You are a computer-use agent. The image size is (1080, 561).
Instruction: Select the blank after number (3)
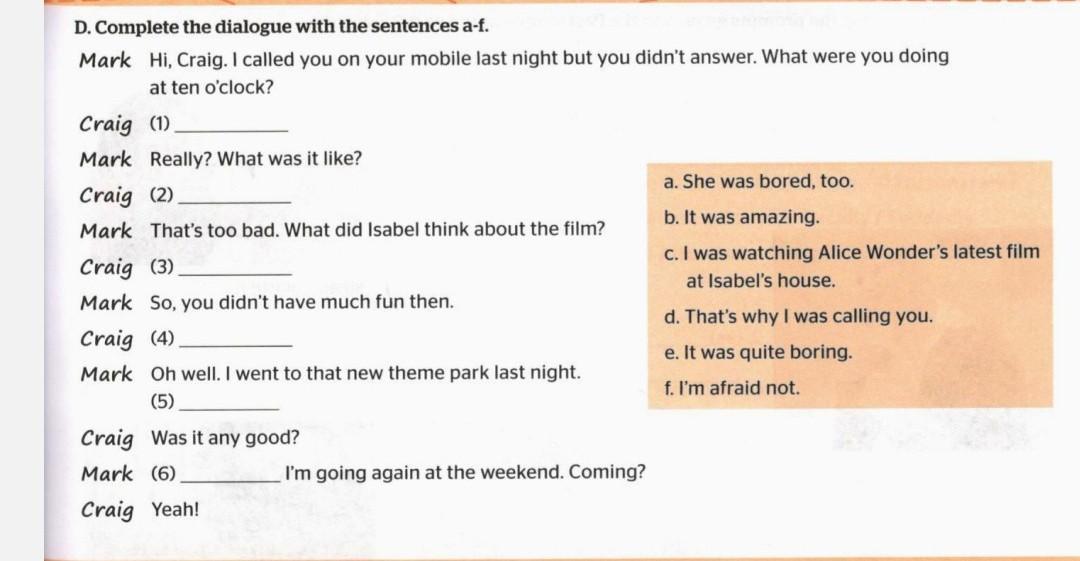(x=233, y=269)
